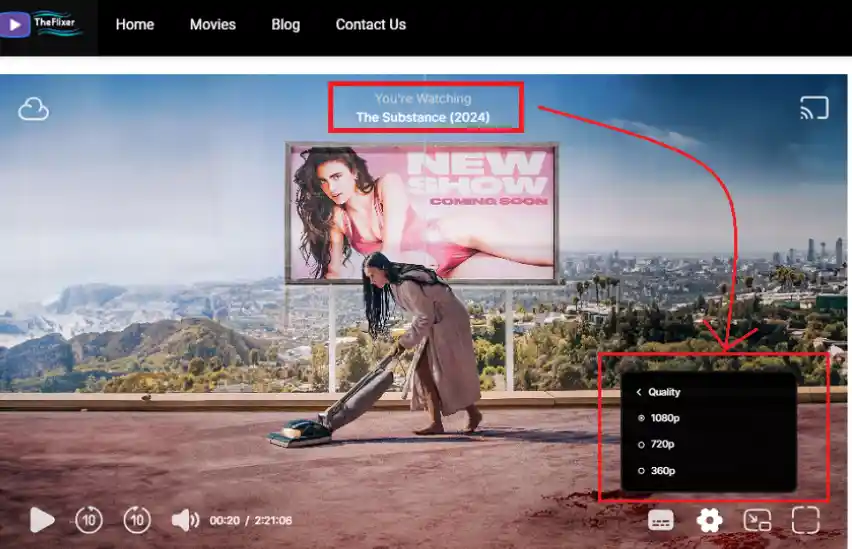Screen dimensions: 852x549
Task: Open the settings gear
Action: click(x=709, y=520)
